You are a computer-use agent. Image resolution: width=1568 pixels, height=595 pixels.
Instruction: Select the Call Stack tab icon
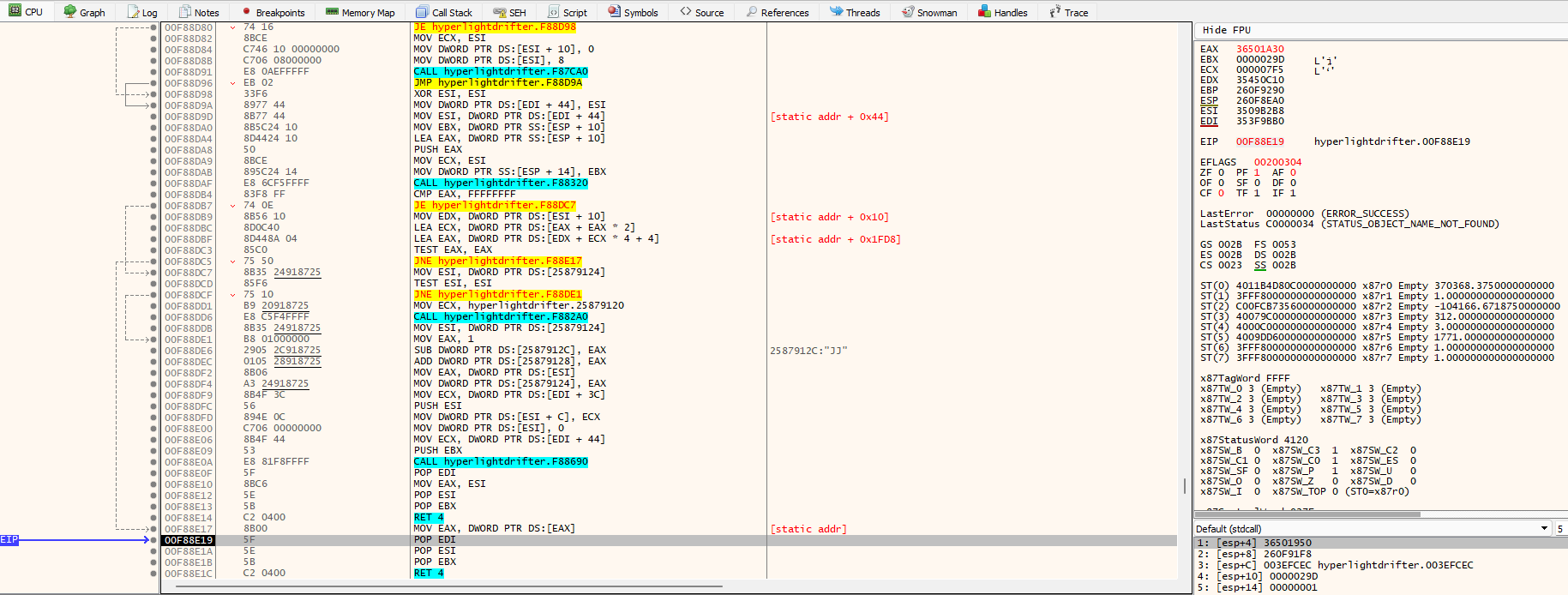(x=422, y=12)
